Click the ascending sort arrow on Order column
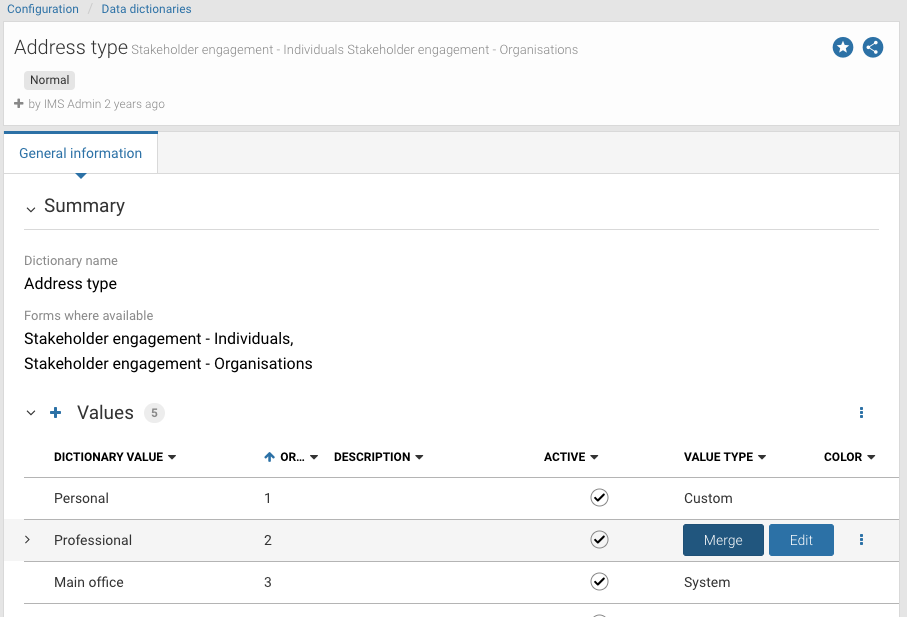 coord(269,457)
